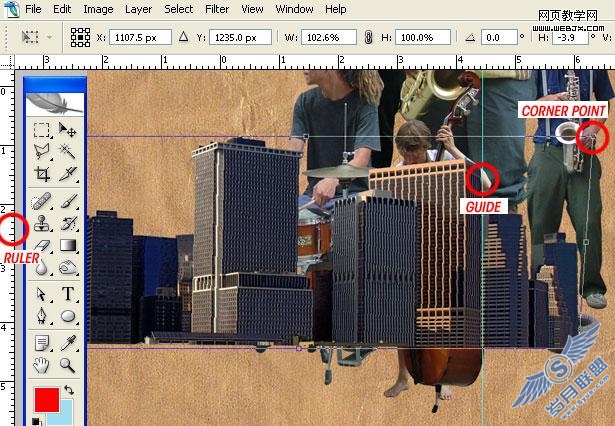
Task: Reset to default colors icon
Action: pyautogui.click(x=36, y=422)
